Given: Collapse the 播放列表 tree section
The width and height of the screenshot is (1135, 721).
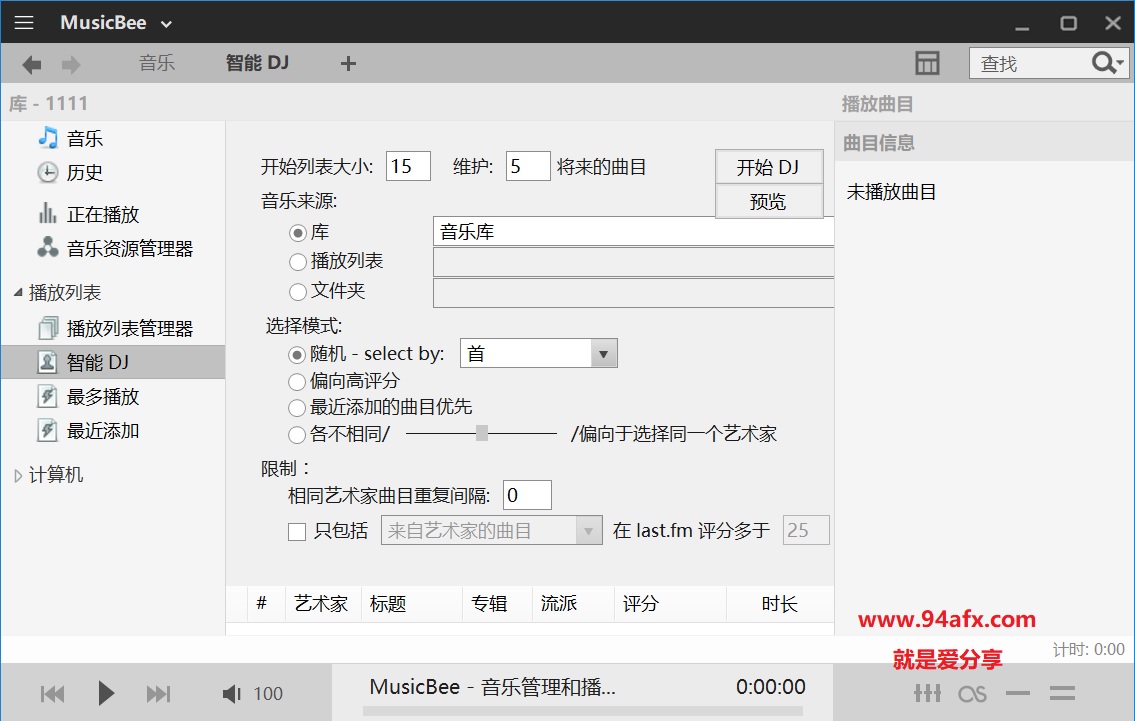Looking at the screenshot, I should (x=18, y=292).
